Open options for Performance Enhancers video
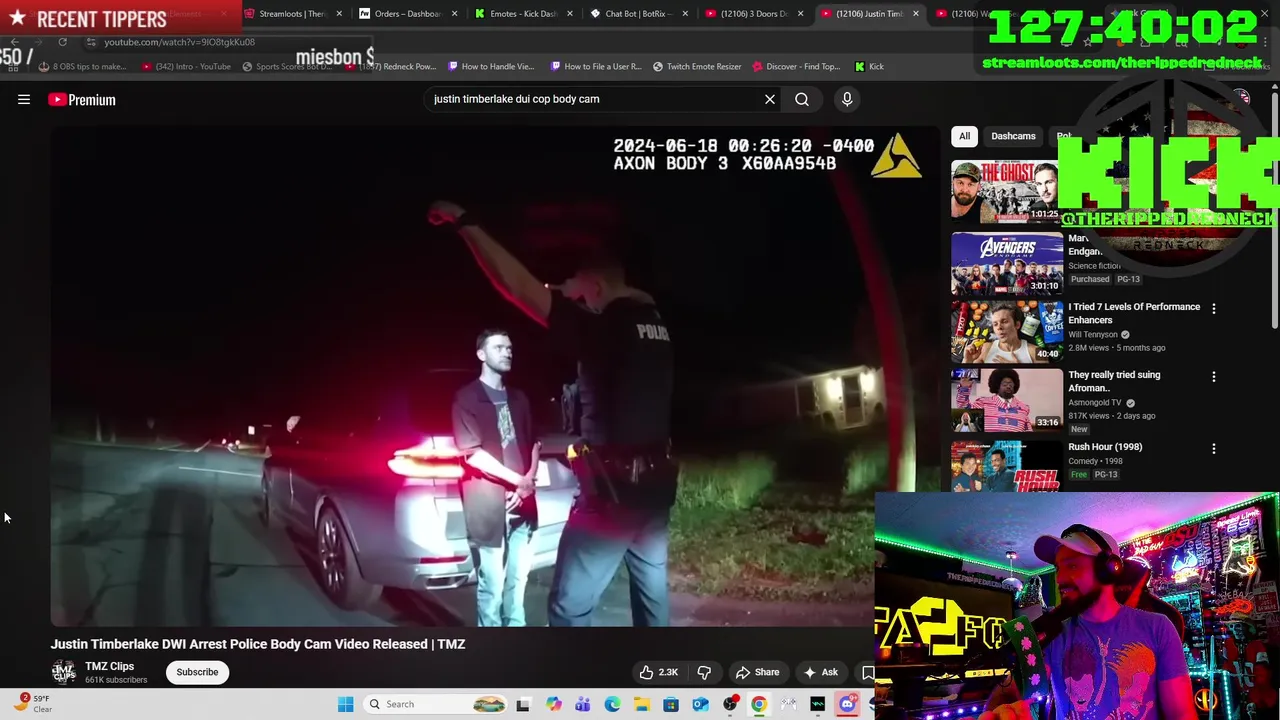1280x720 pixels. (x=1214, y=309)
